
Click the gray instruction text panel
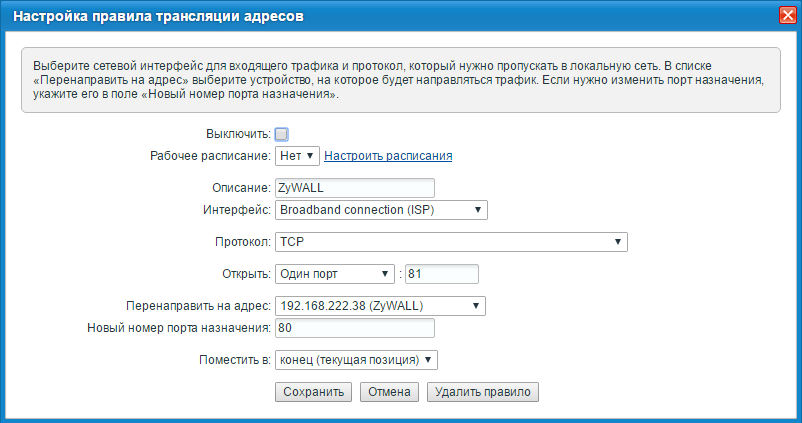[400, 79]
